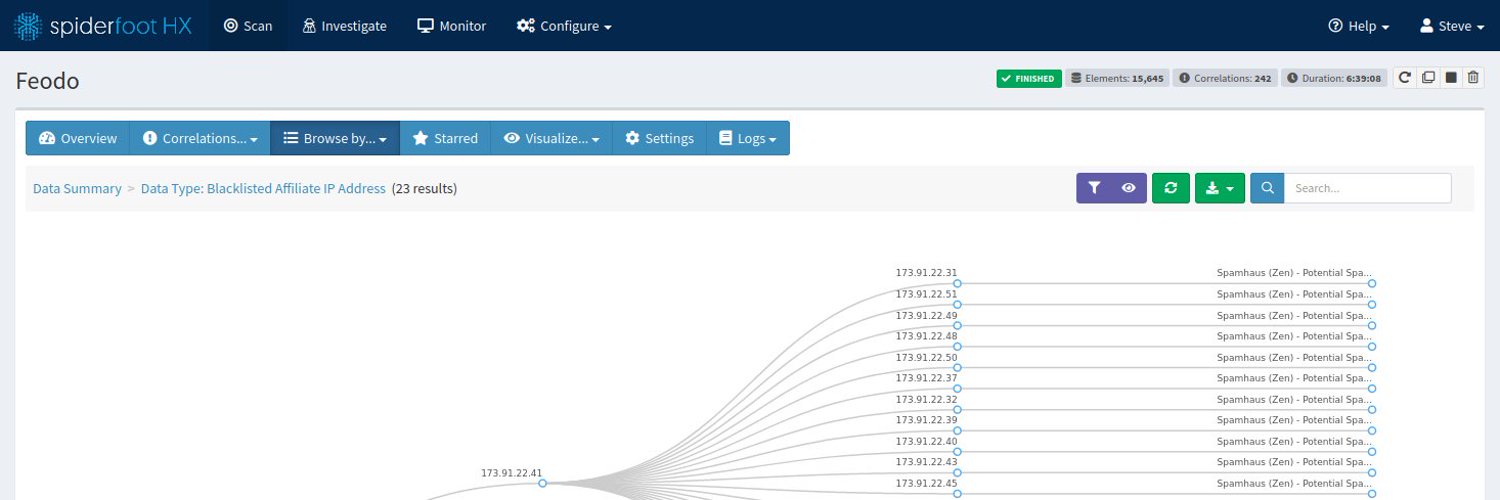Toggle visibility with the eye icon
Image resolution: width=1500 pixels, height=500 pixels.
1129,188
